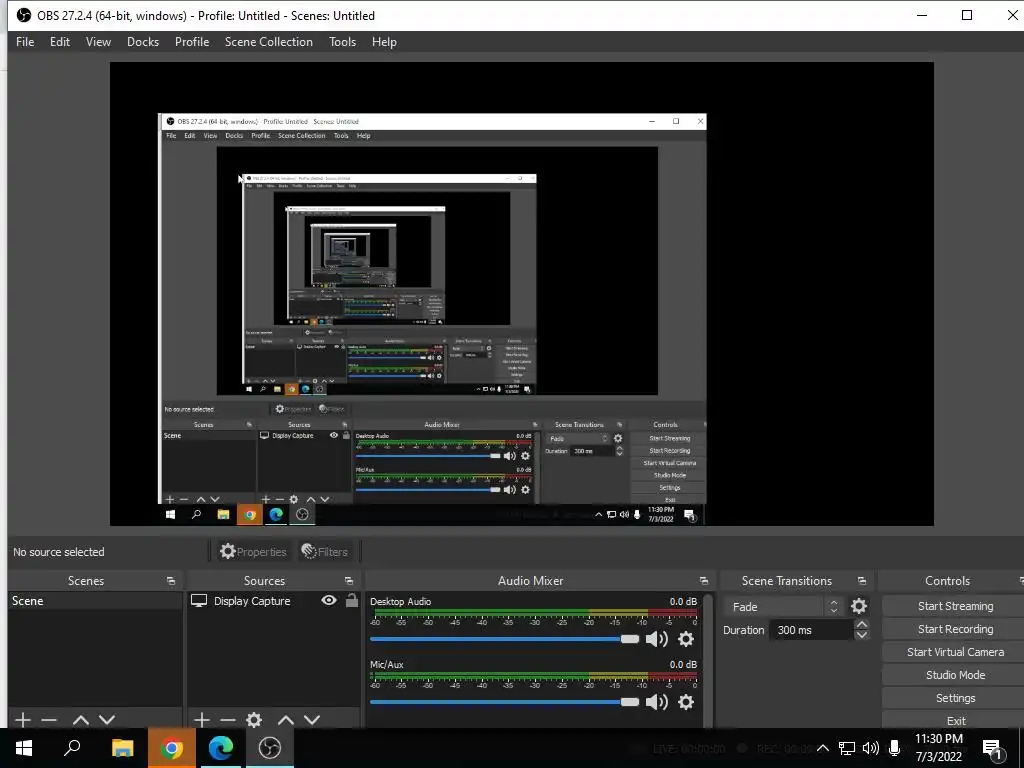Open the Windows Start menu
Screen dimensions: 1024x768
[x=24, y=748]
